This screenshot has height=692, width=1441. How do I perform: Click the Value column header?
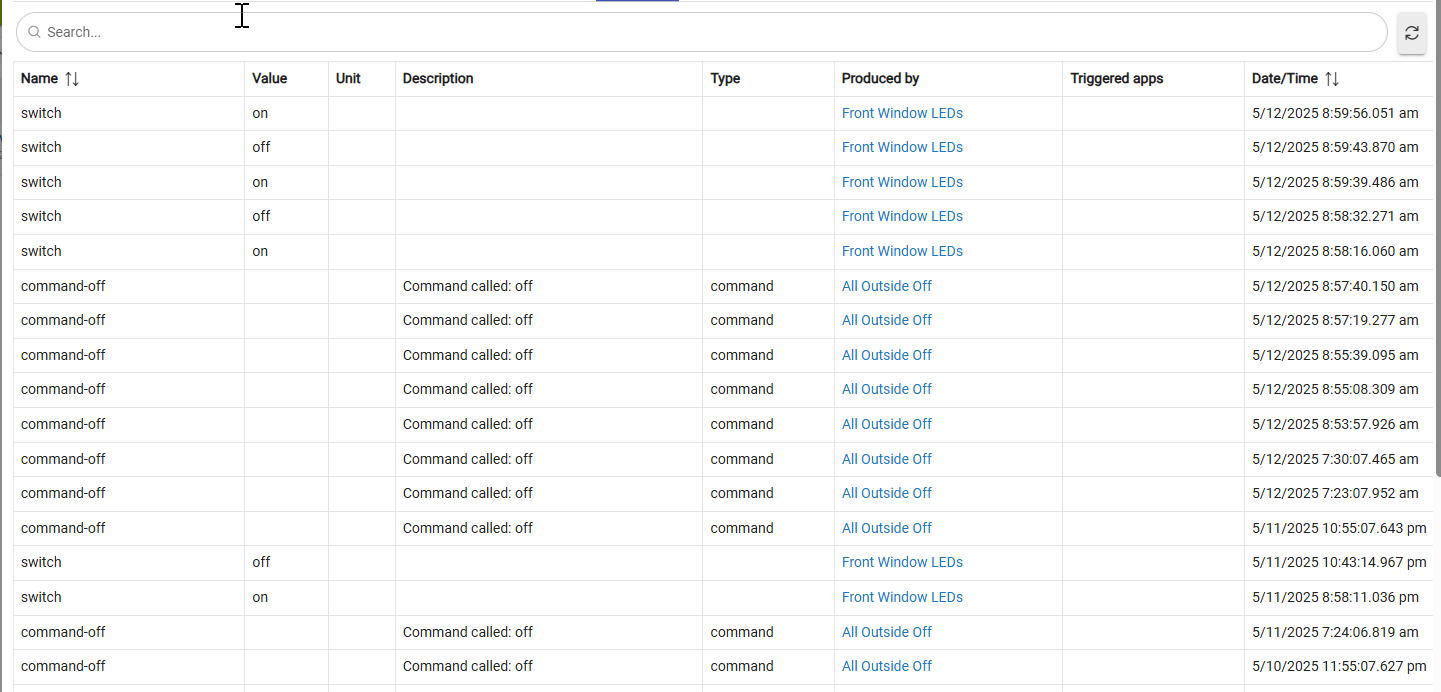point(269,78)
